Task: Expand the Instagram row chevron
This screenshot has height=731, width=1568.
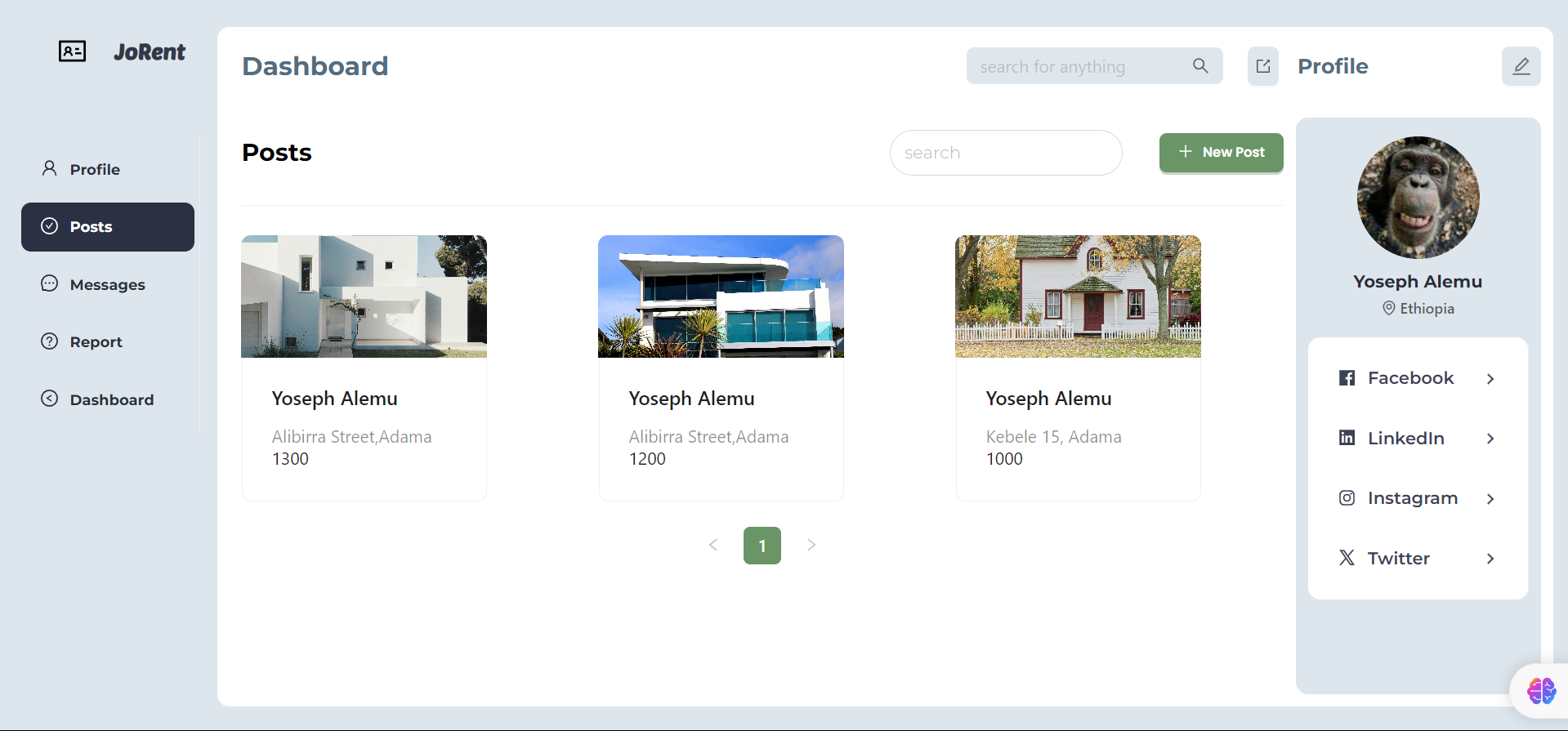Action: tap(1490, 499)
